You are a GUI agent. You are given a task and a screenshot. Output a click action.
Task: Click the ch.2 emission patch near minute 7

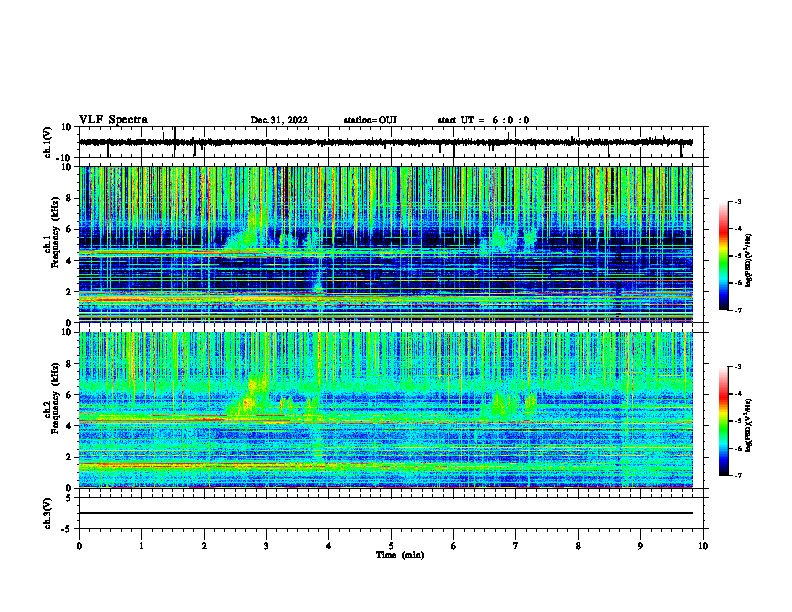point(498,405)
